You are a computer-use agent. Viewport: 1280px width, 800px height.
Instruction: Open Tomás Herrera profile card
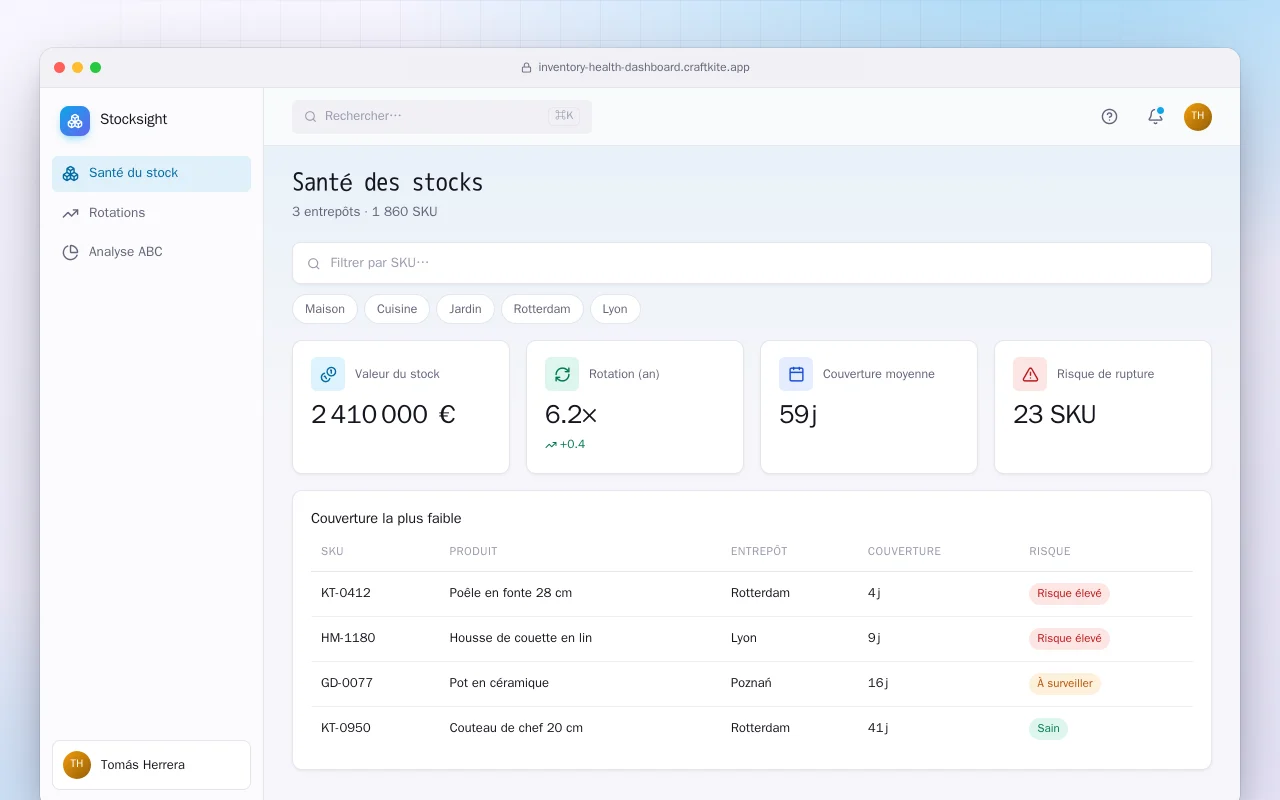click(152, 765)
